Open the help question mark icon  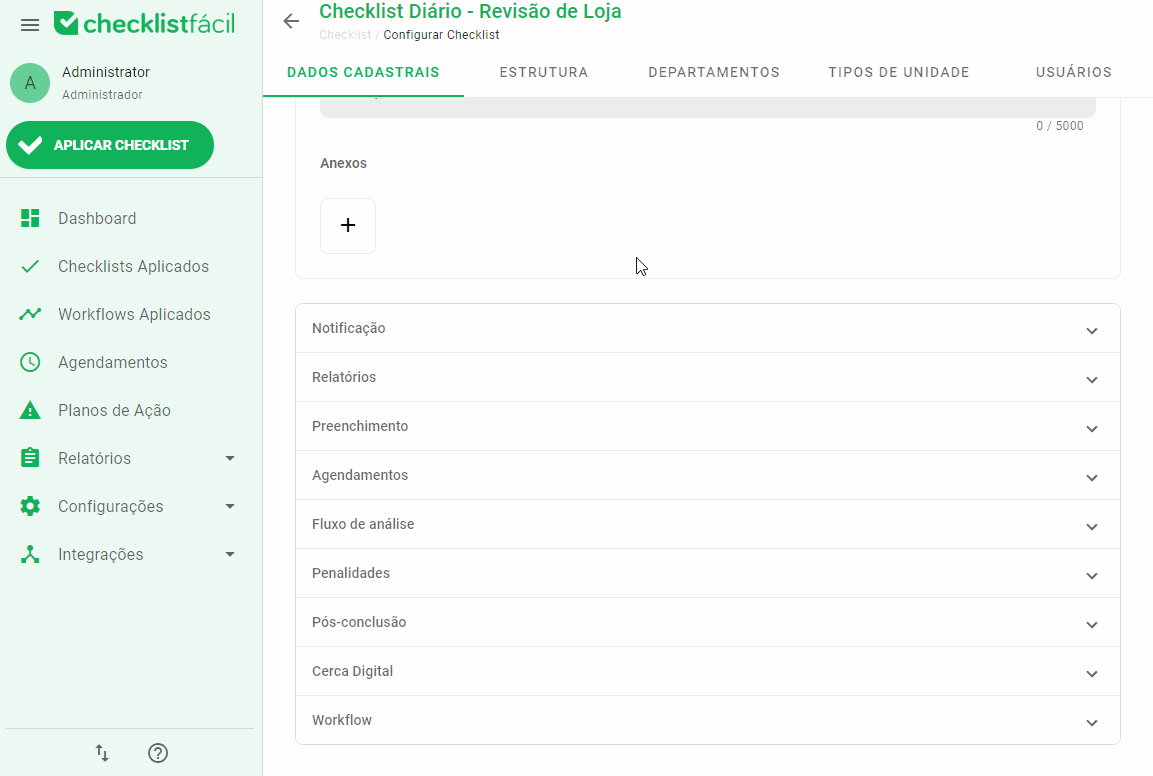pyautogui.click(x=158, y=753)
